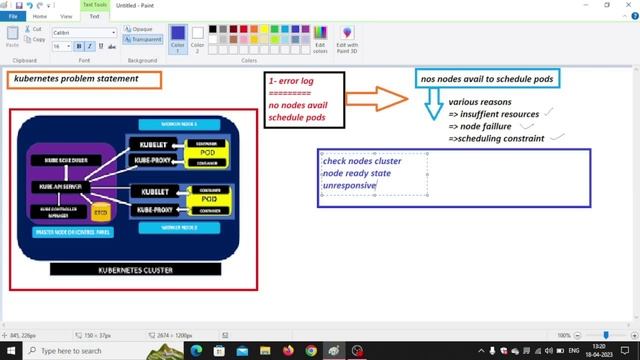Undo the last action
This screenshot has height=360, width=640.
point(29,5)
